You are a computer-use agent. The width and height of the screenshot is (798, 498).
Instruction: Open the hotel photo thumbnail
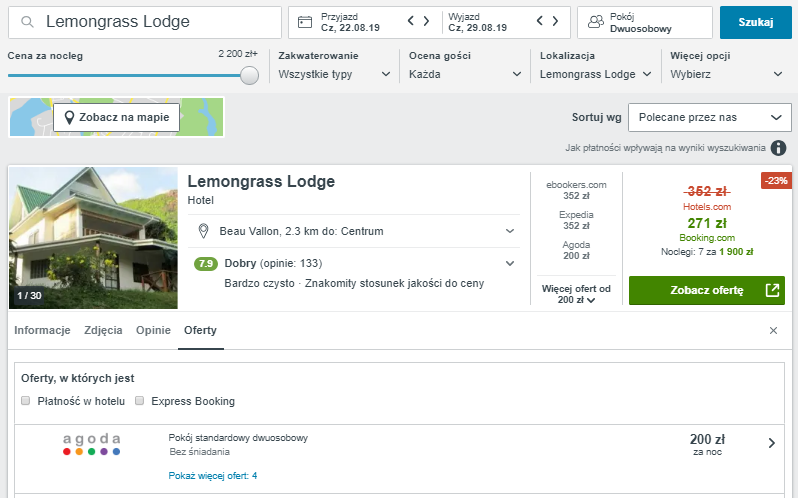click(x=94, y=238)
